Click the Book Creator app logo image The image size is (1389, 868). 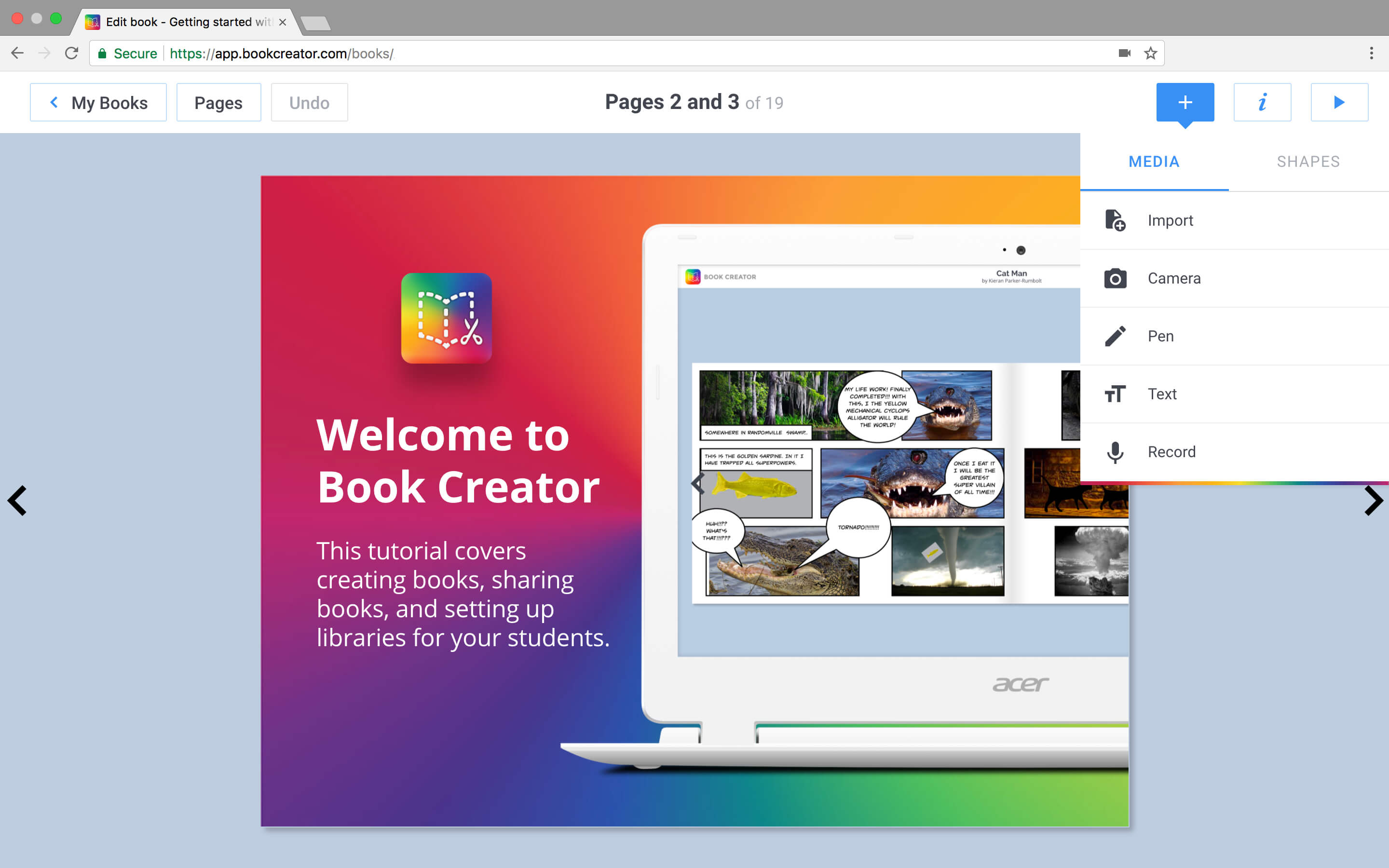coord(446,318)
